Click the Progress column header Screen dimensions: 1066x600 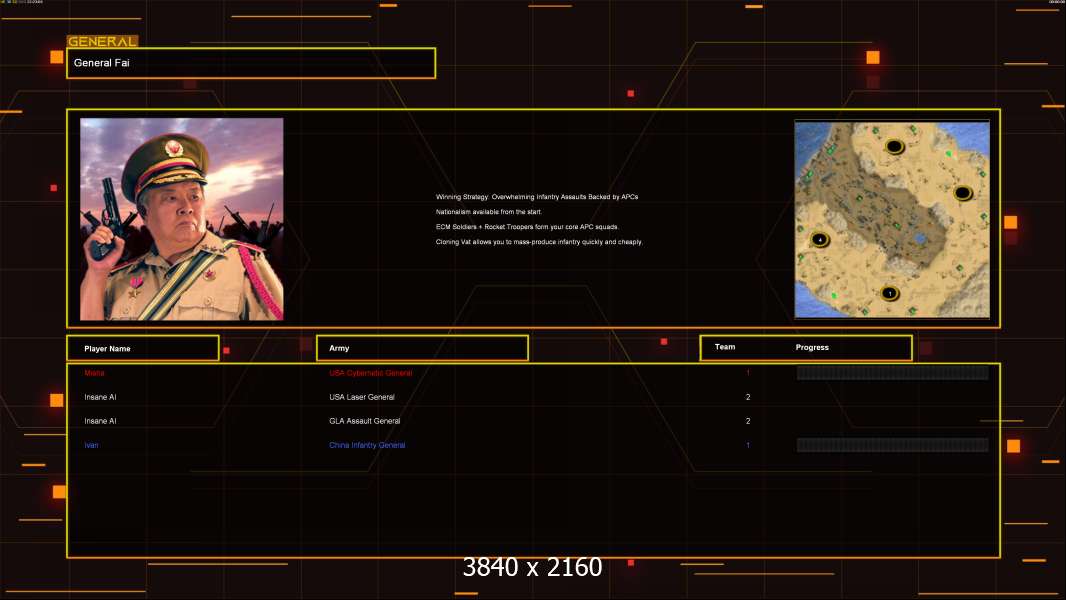click(x=812, y=347)
